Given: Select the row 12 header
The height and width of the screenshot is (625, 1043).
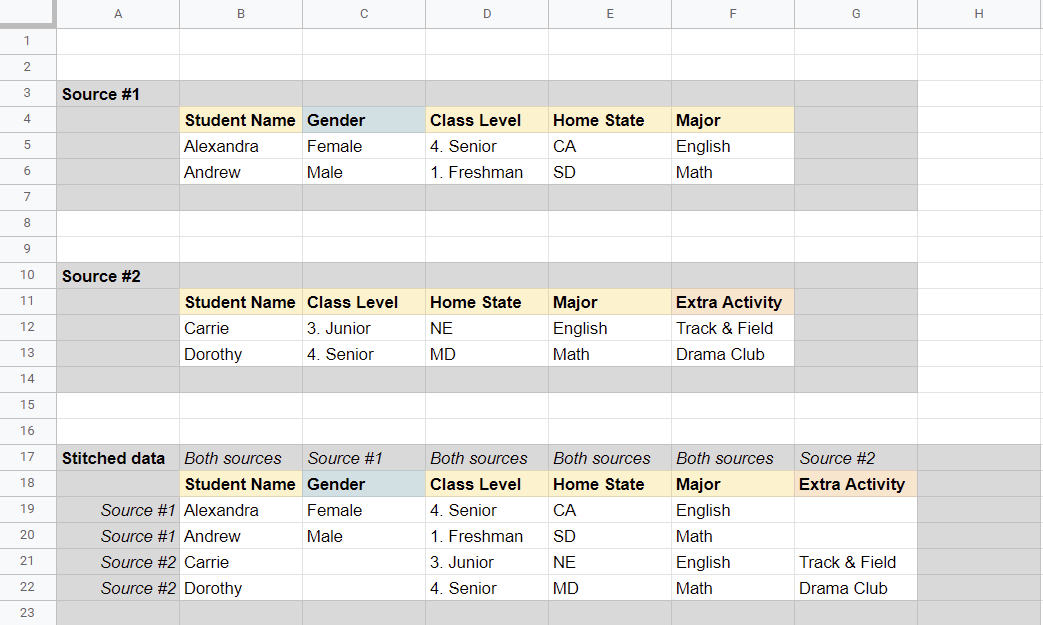Looking at the screenshot, I should [27, 328].
